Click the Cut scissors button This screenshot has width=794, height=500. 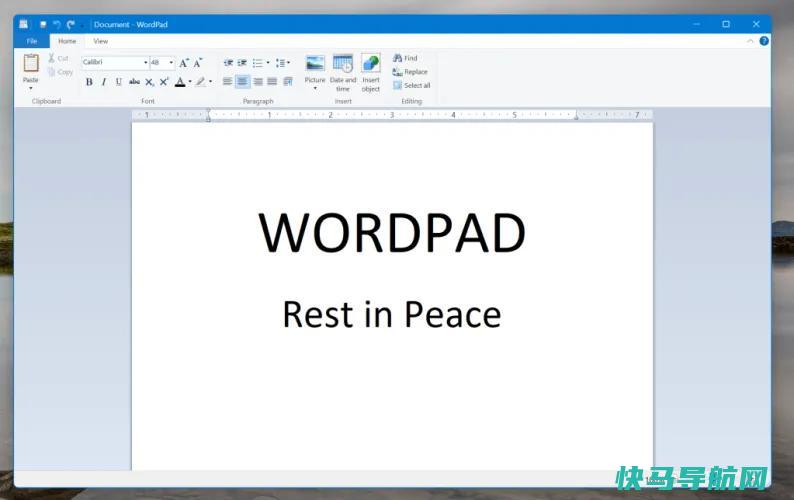(58, 58)
